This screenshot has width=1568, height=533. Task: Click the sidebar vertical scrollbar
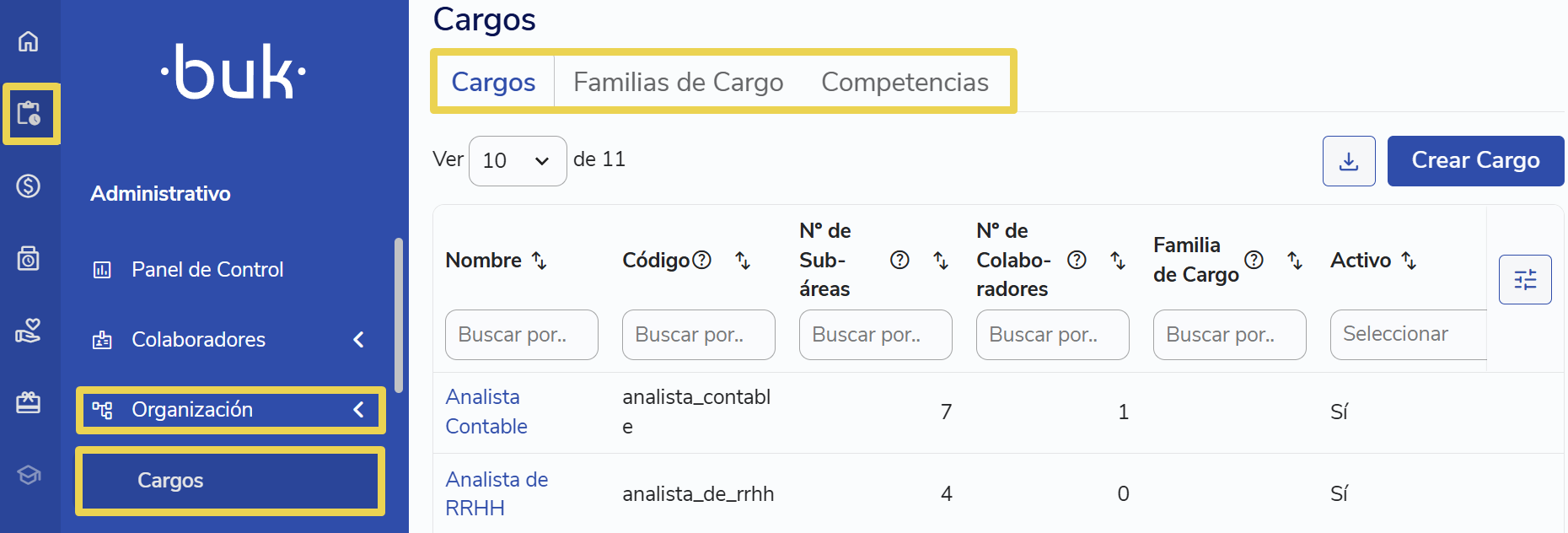399,315
